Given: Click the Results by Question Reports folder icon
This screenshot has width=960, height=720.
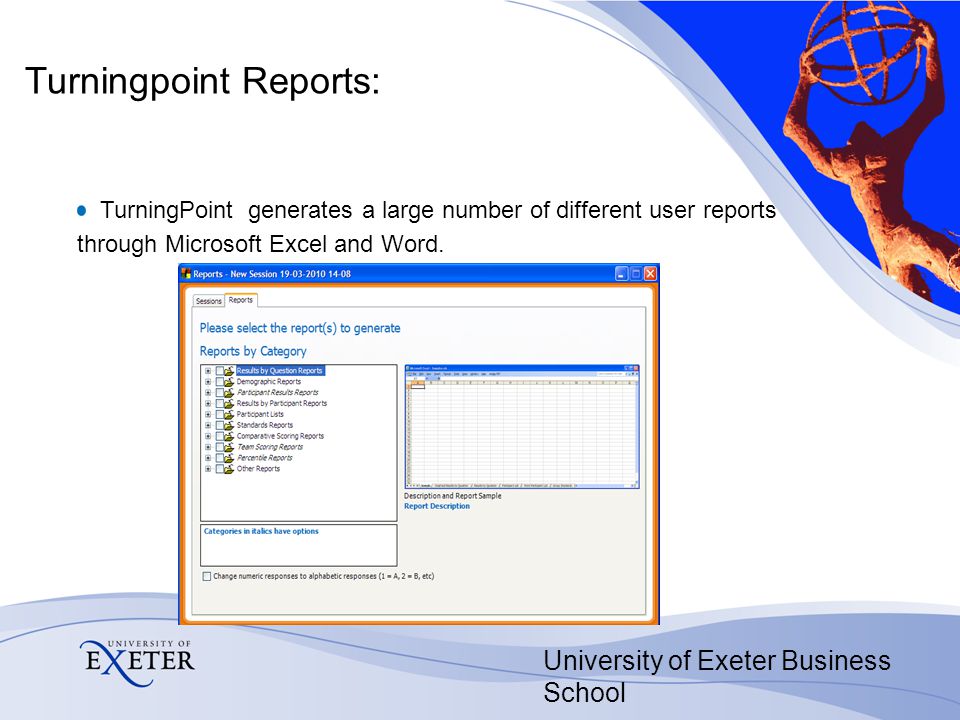Looking at the screenshot, I should point(229,371).
